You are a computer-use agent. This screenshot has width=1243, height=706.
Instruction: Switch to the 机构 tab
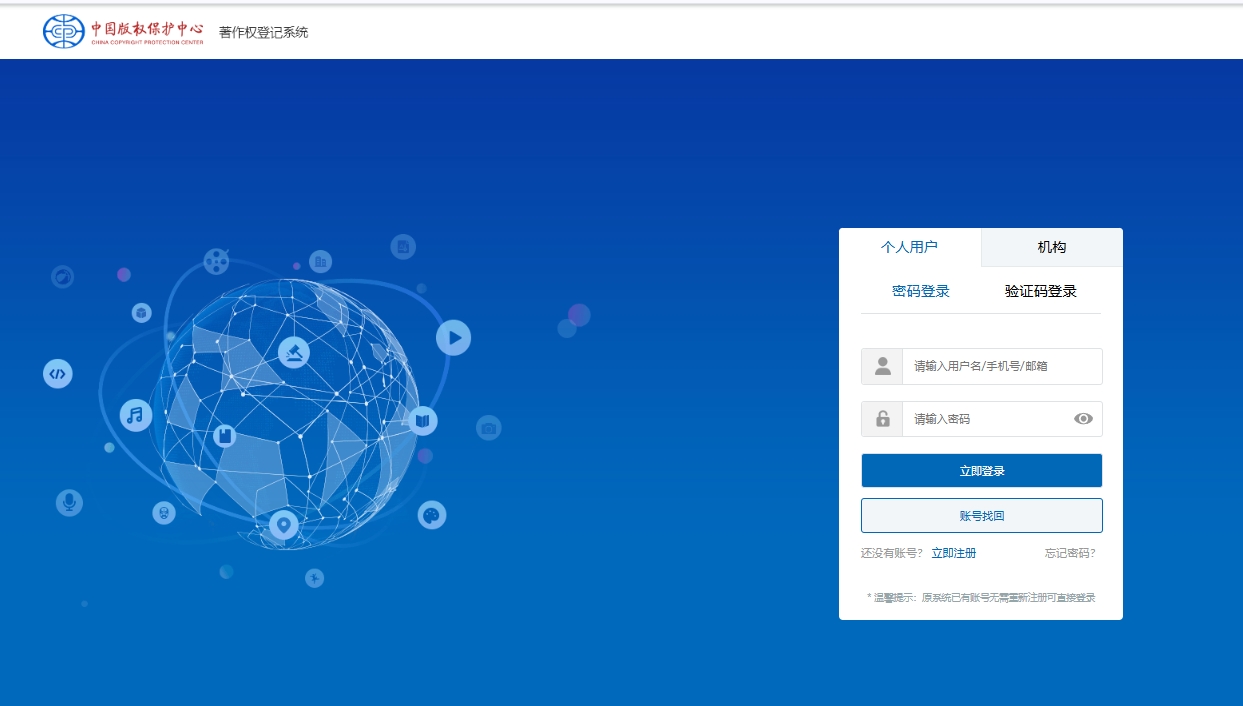(x=1051, y=247)
